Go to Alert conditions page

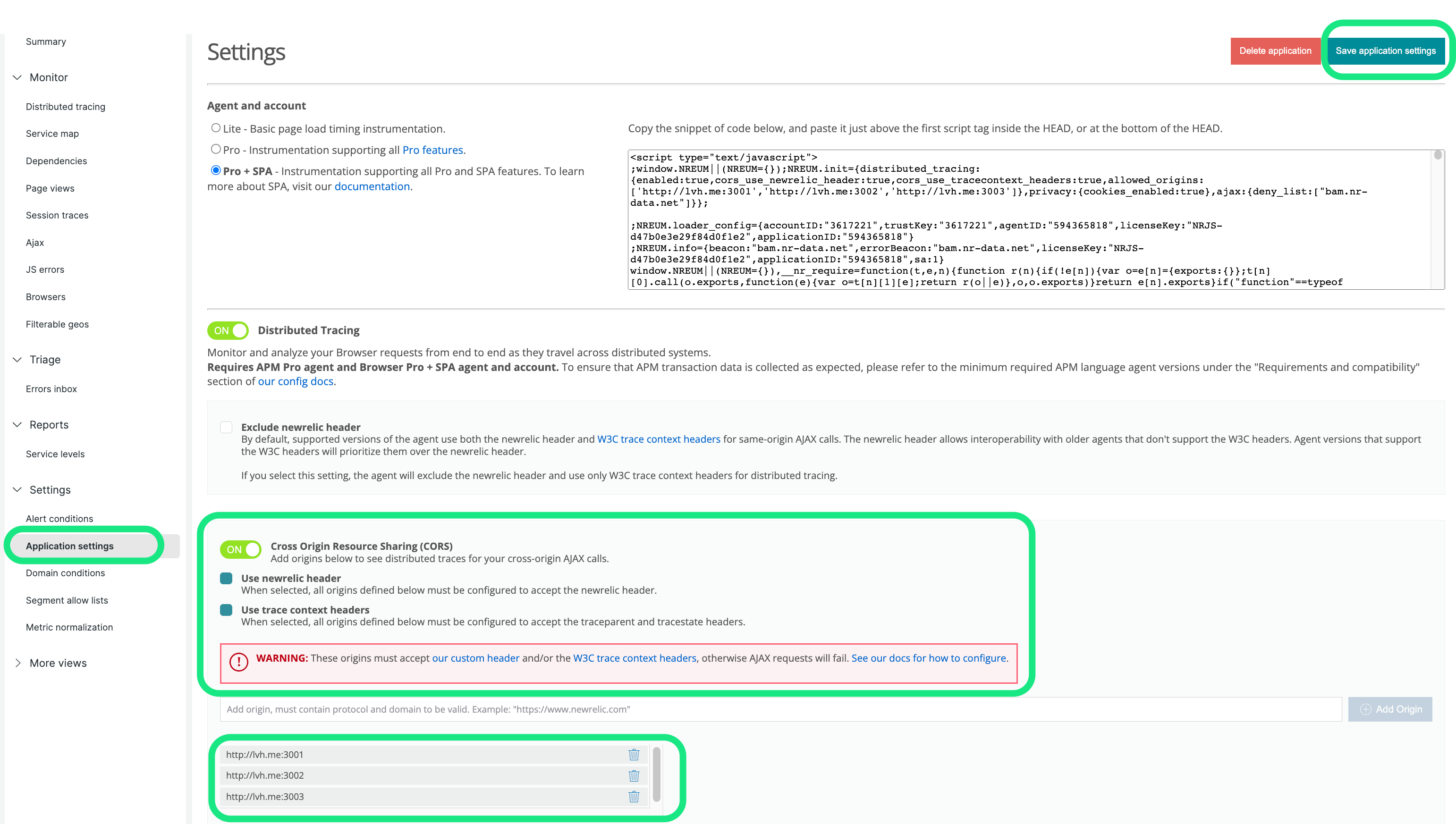[x=59, y=518]
